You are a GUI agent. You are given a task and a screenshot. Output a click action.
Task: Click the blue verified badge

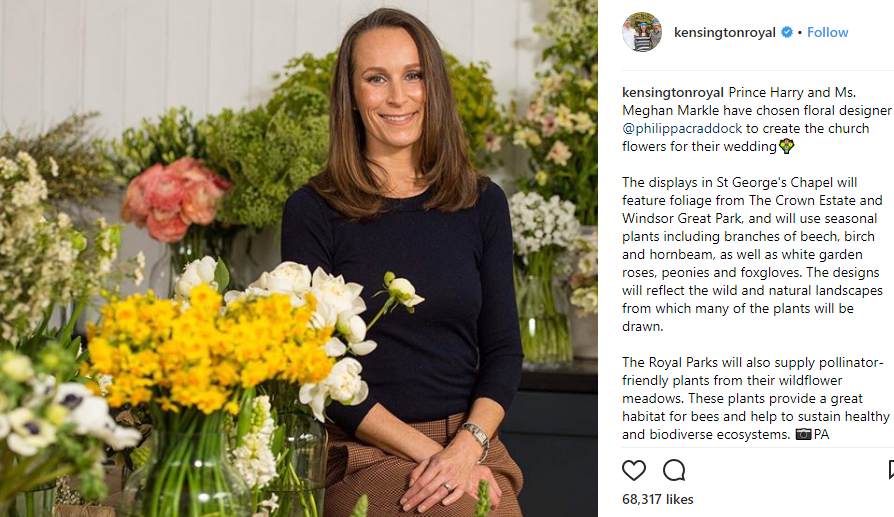[x=787, y=32]
